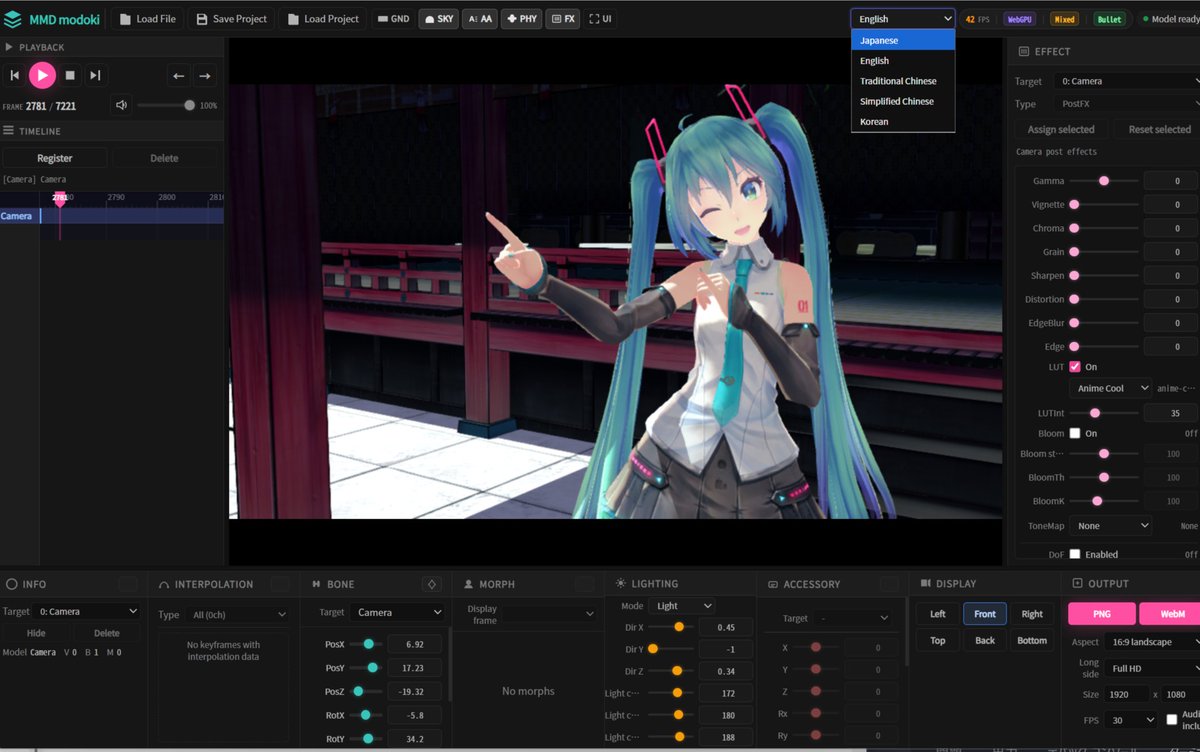Enable the DoF checkbox
The height and width of the screenshot is (752, 1200).
click(x=1075, y=554)
